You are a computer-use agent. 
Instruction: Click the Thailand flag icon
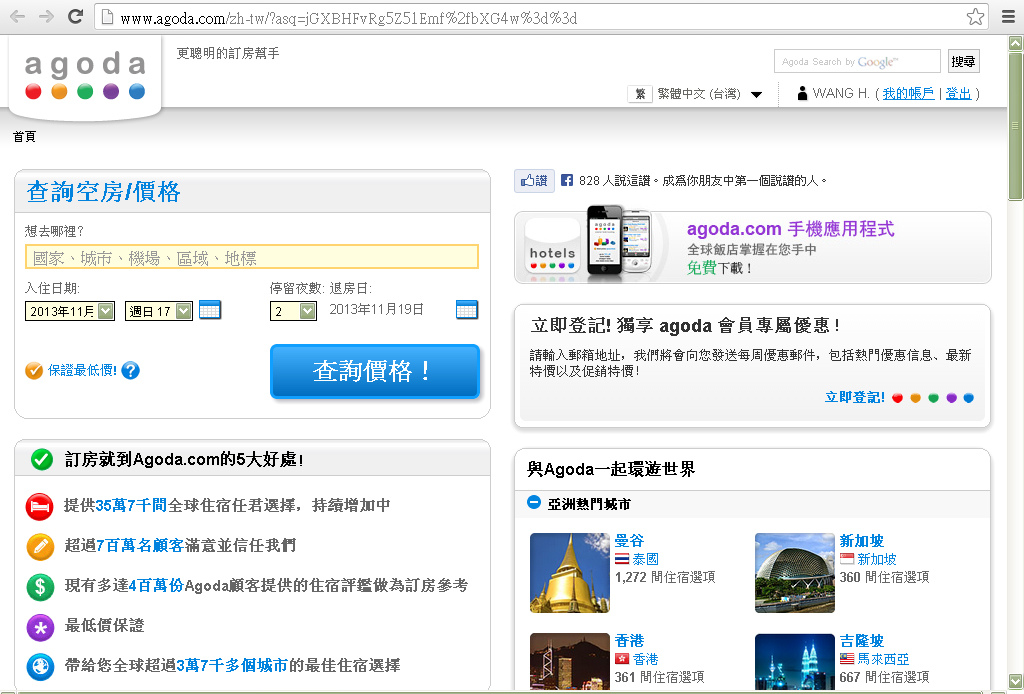point(622,560)
